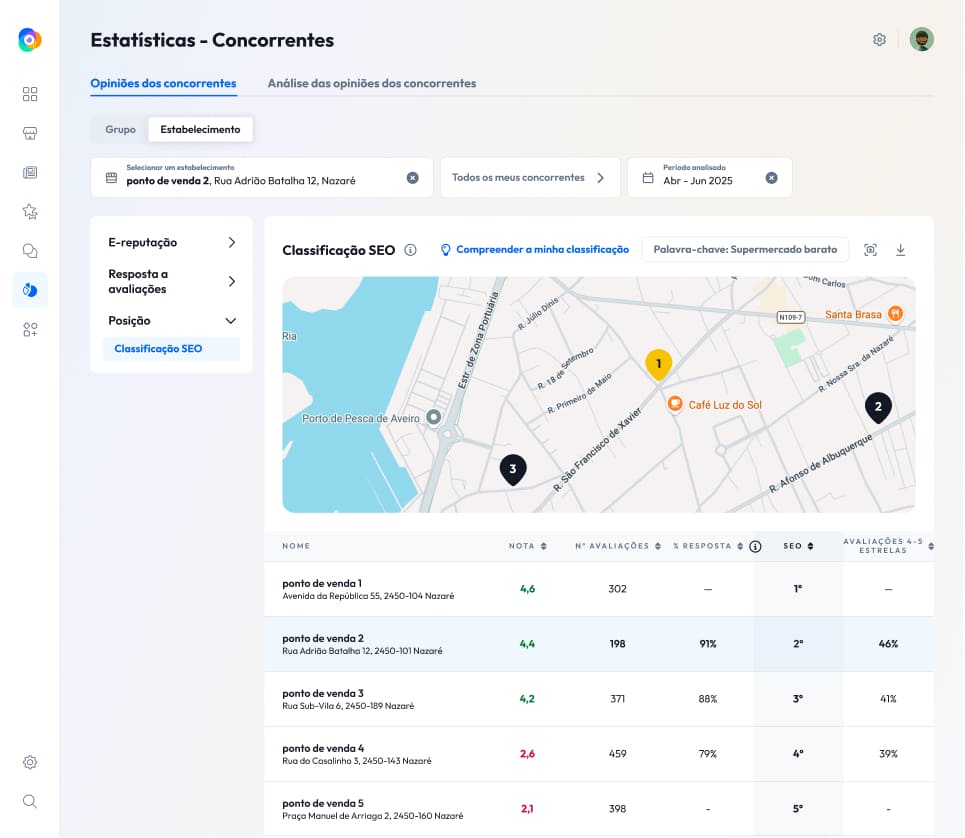Open the store/establishments sidebar icon
This screenshot has width=965, height=838.
(x=30, y=133)
